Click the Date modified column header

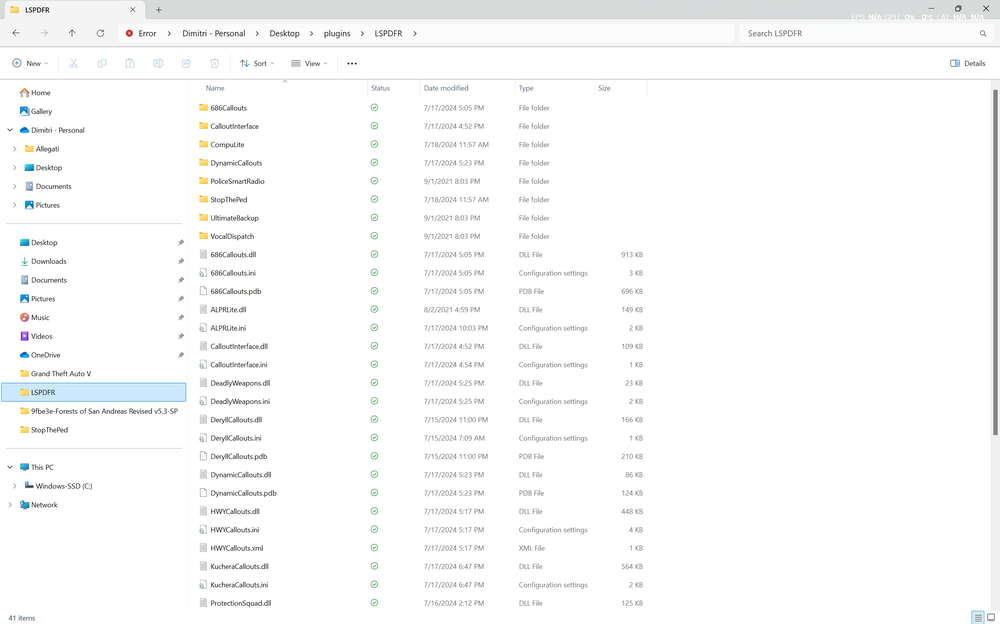[445, 88]
